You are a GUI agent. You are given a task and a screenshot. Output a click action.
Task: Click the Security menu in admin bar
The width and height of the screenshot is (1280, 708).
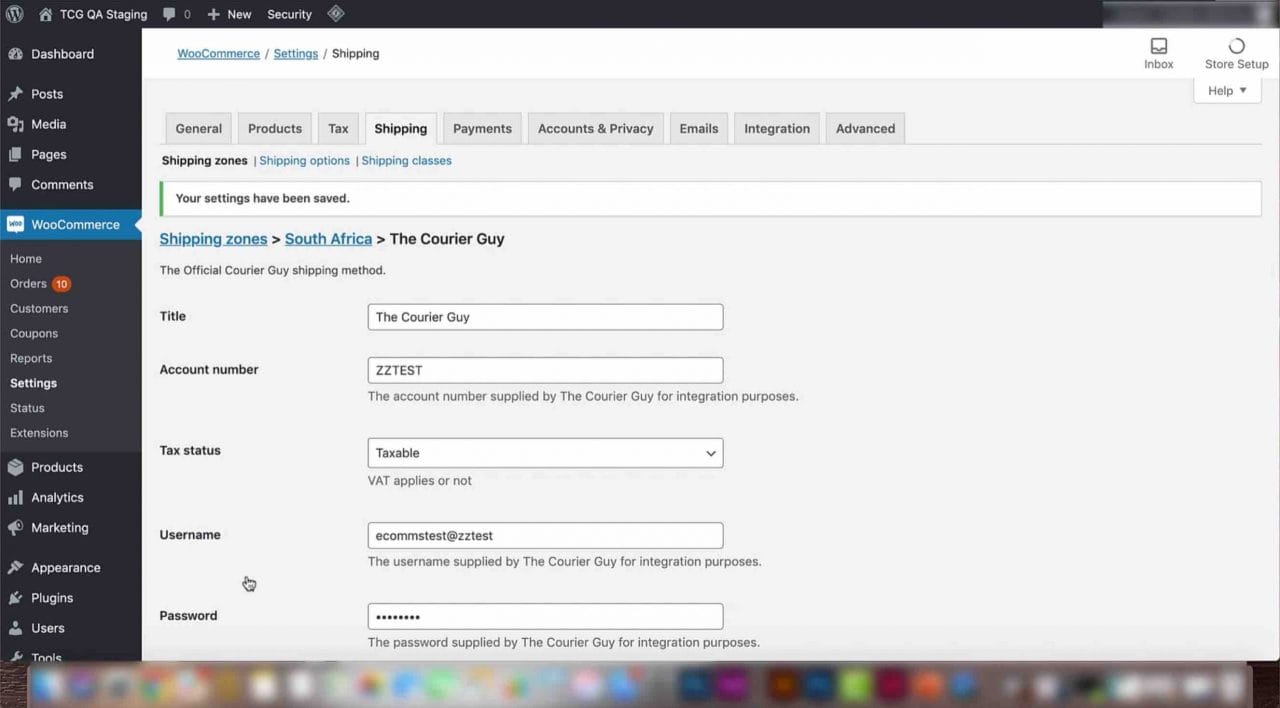pyautogui.click(x=289, y=14)
